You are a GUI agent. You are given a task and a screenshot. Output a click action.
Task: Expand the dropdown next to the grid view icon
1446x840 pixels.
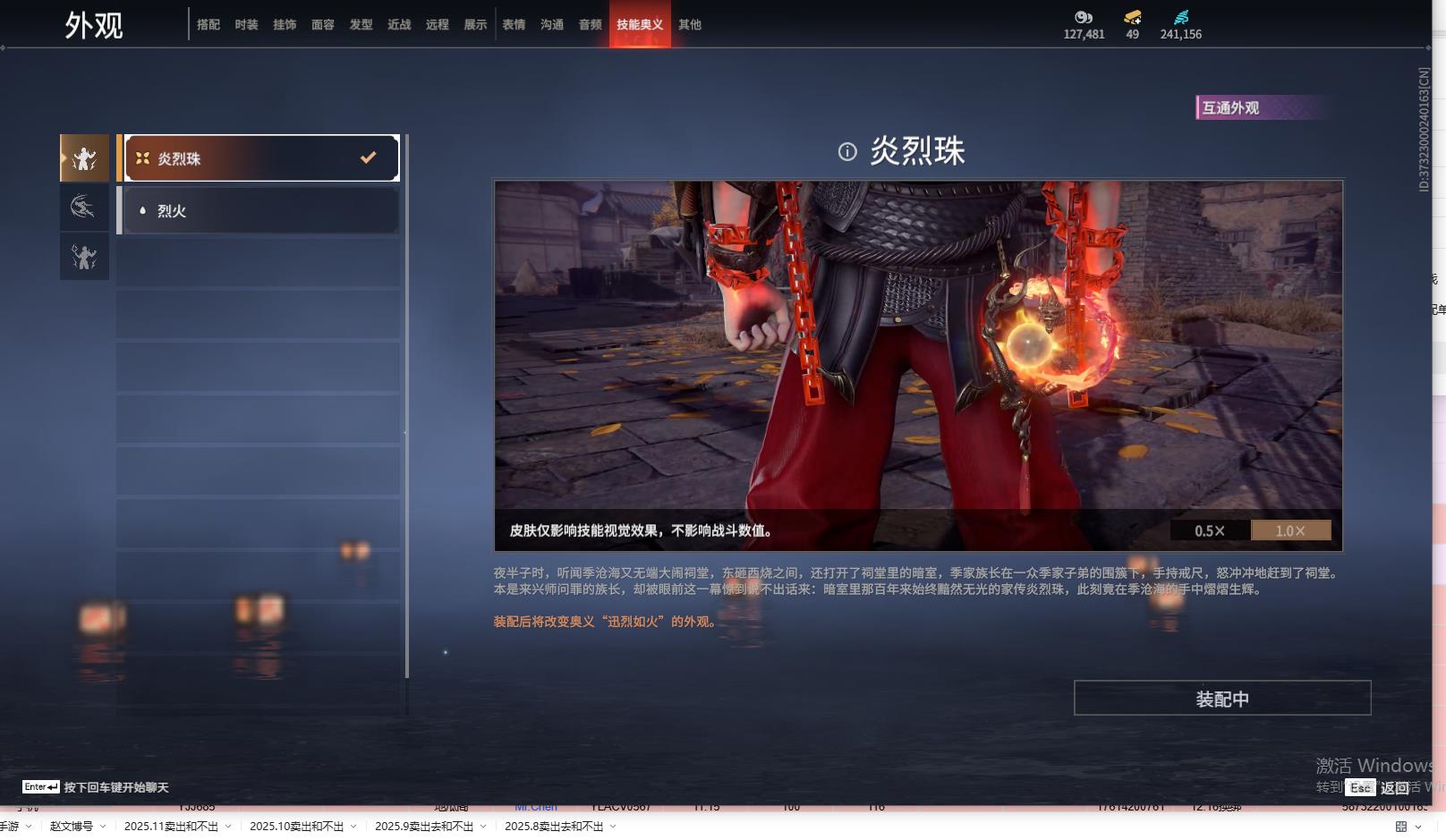pos(1418,827)
